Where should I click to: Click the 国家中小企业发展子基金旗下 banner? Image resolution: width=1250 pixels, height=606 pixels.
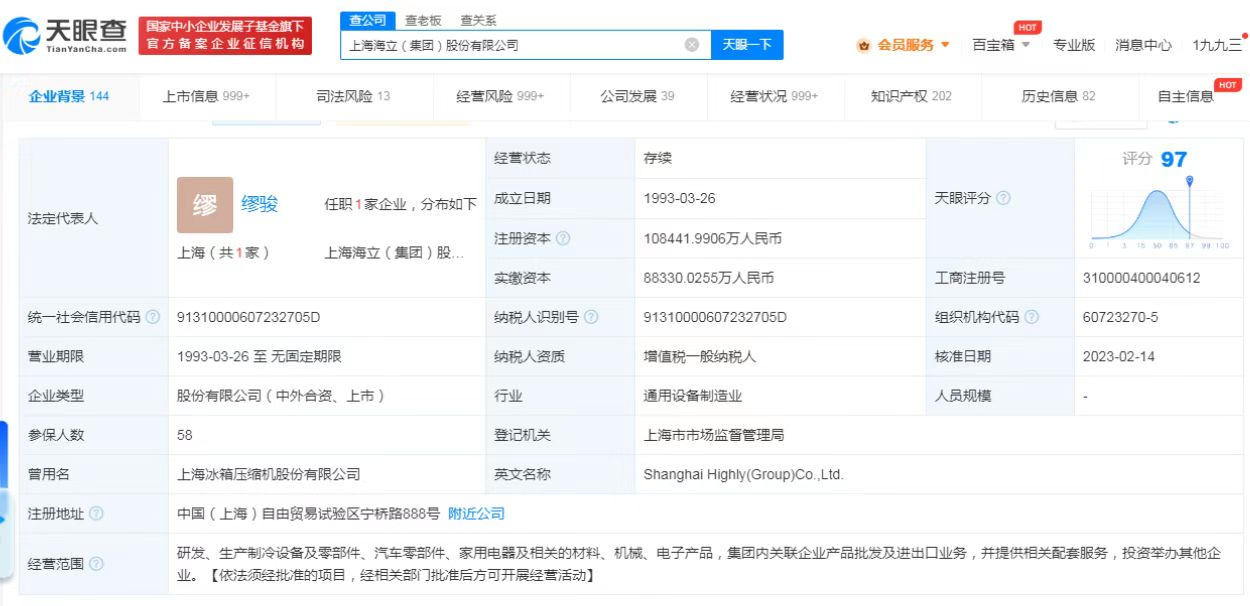pyautogui.click(x=225, y=36)
